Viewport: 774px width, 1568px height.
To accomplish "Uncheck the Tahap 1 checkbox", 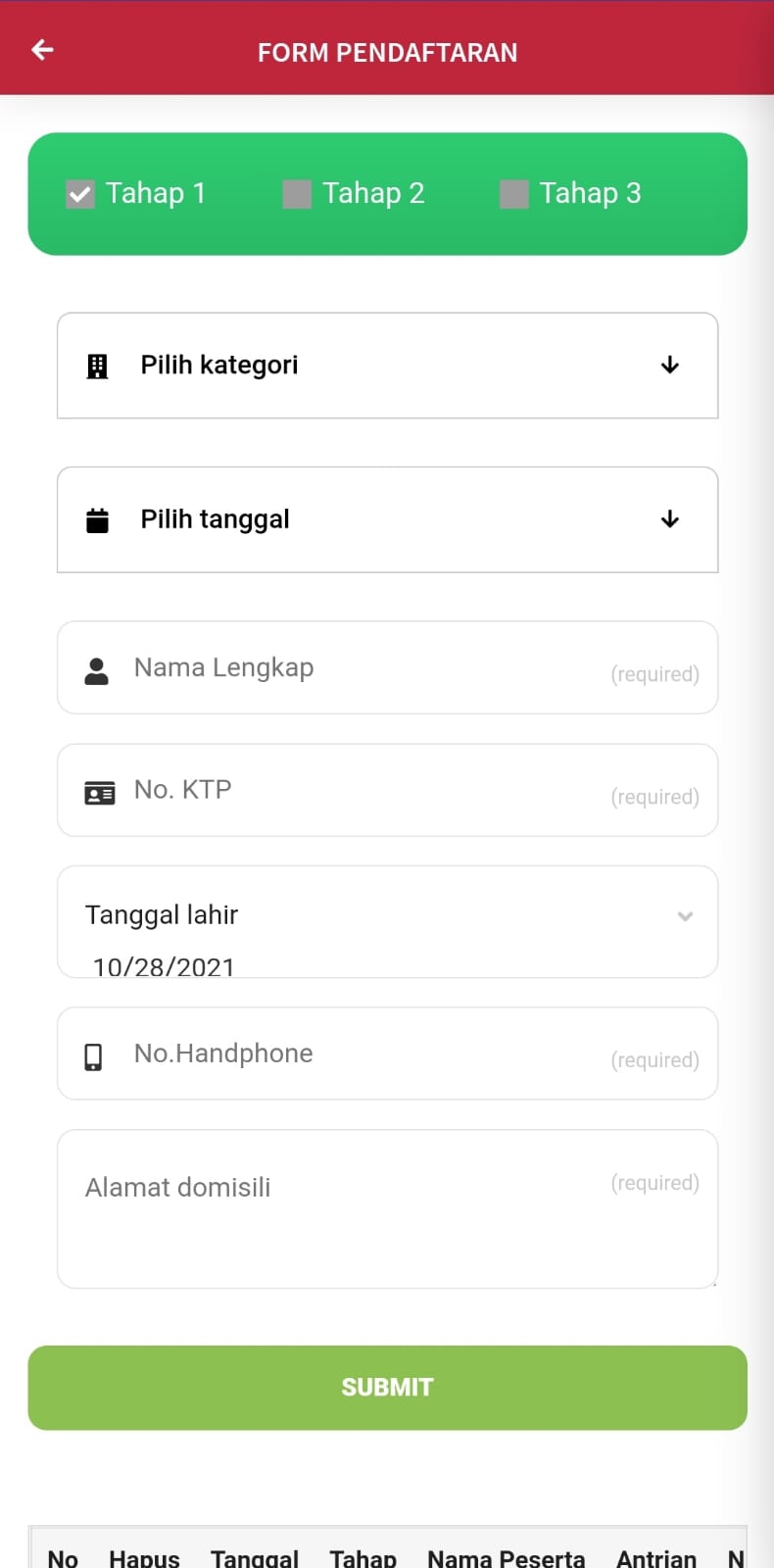I will pyautogui.click(x=80, y=194).
